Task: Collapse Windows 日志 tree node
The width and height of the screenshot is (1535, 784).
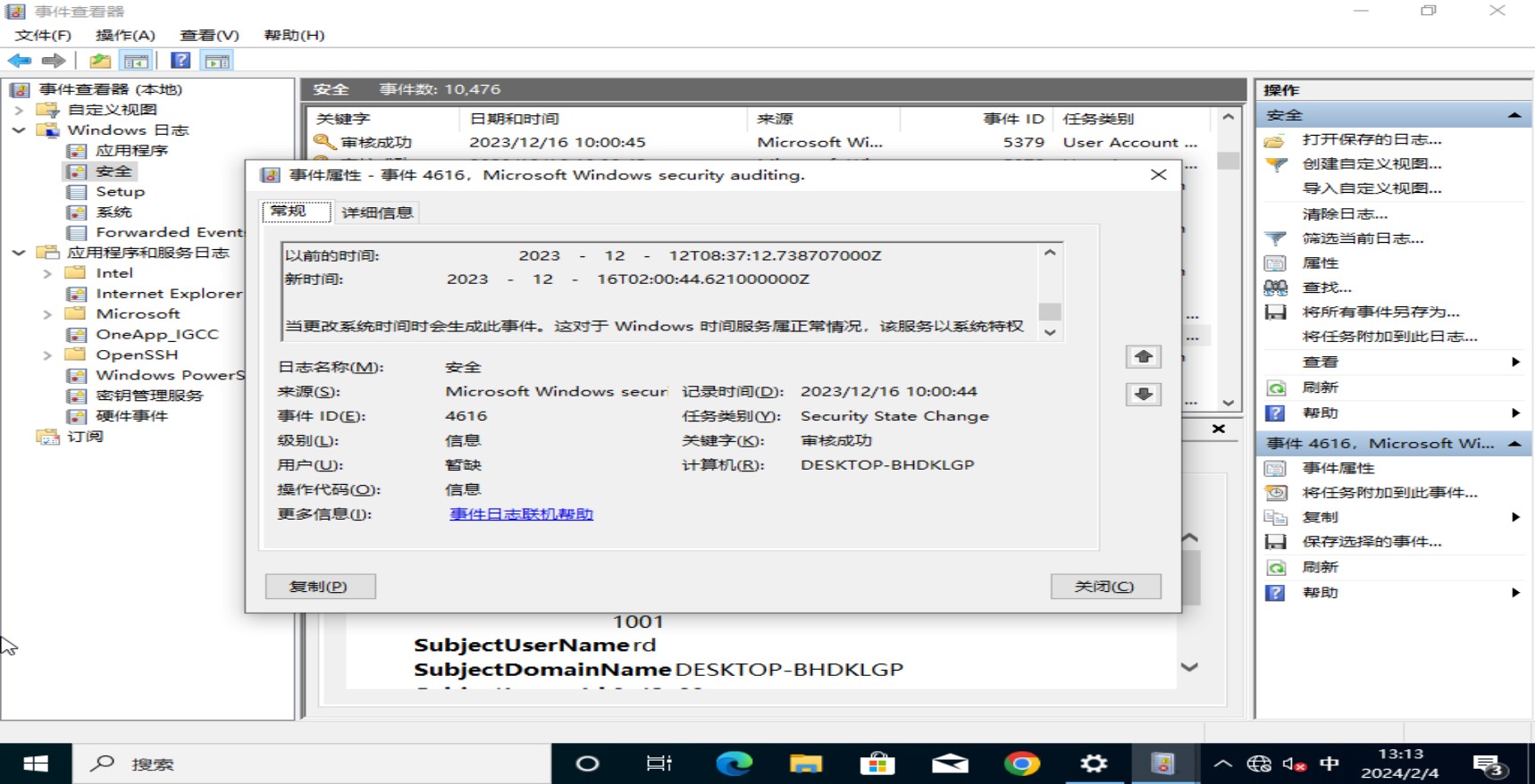Action: (19, 130)
